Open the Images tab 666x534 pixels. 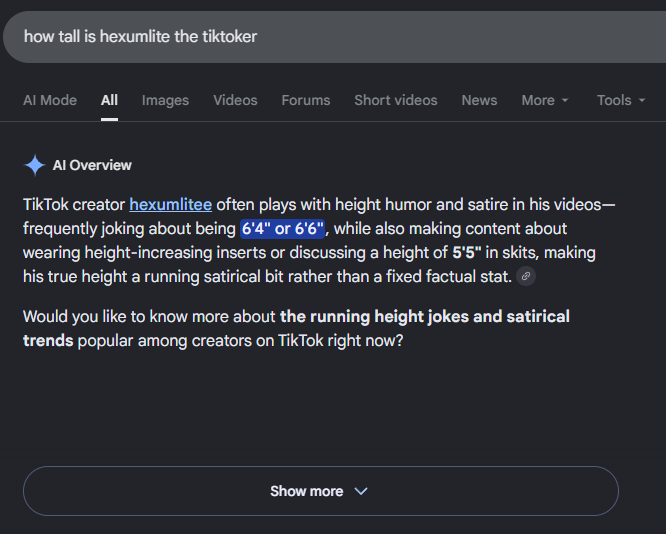[x=165, y=100]
